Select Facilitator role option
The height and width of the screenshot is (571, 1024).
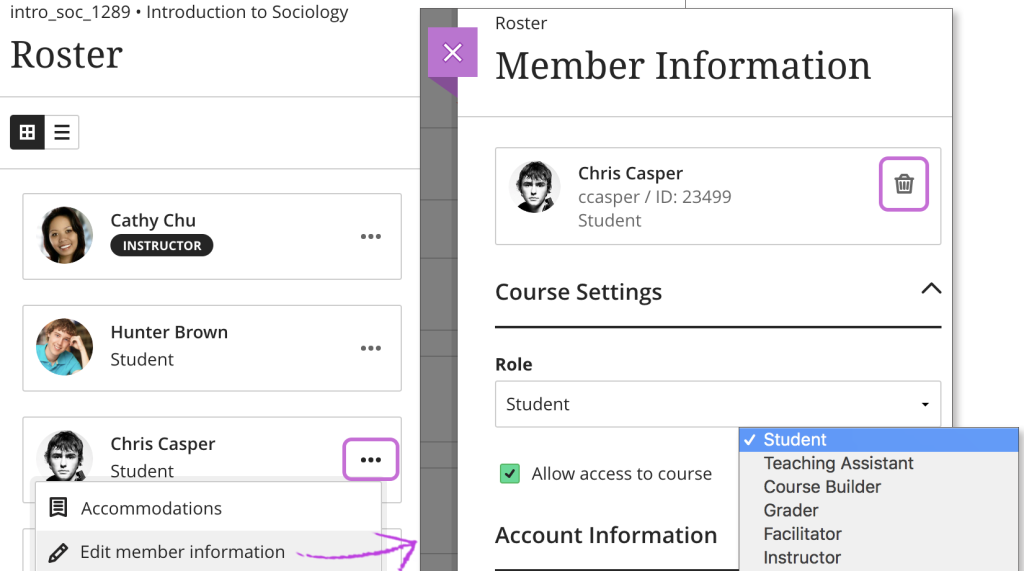[878, 534]
